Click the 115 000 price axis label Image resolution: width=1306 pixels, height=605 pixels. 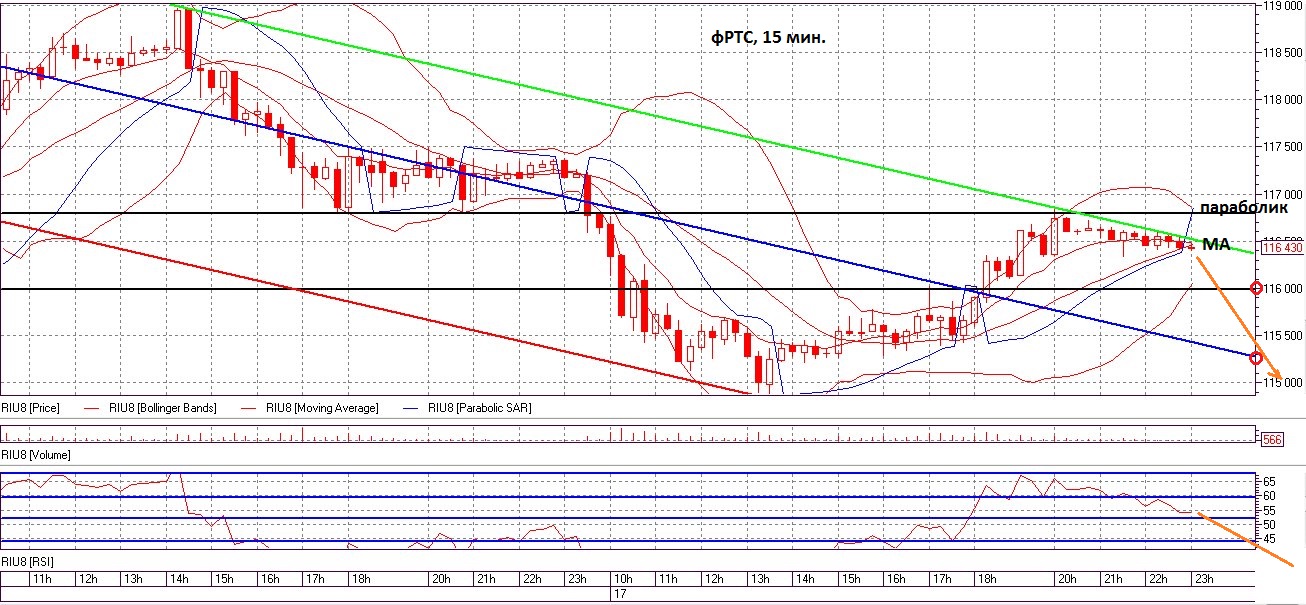click(x=1283, y=382)
